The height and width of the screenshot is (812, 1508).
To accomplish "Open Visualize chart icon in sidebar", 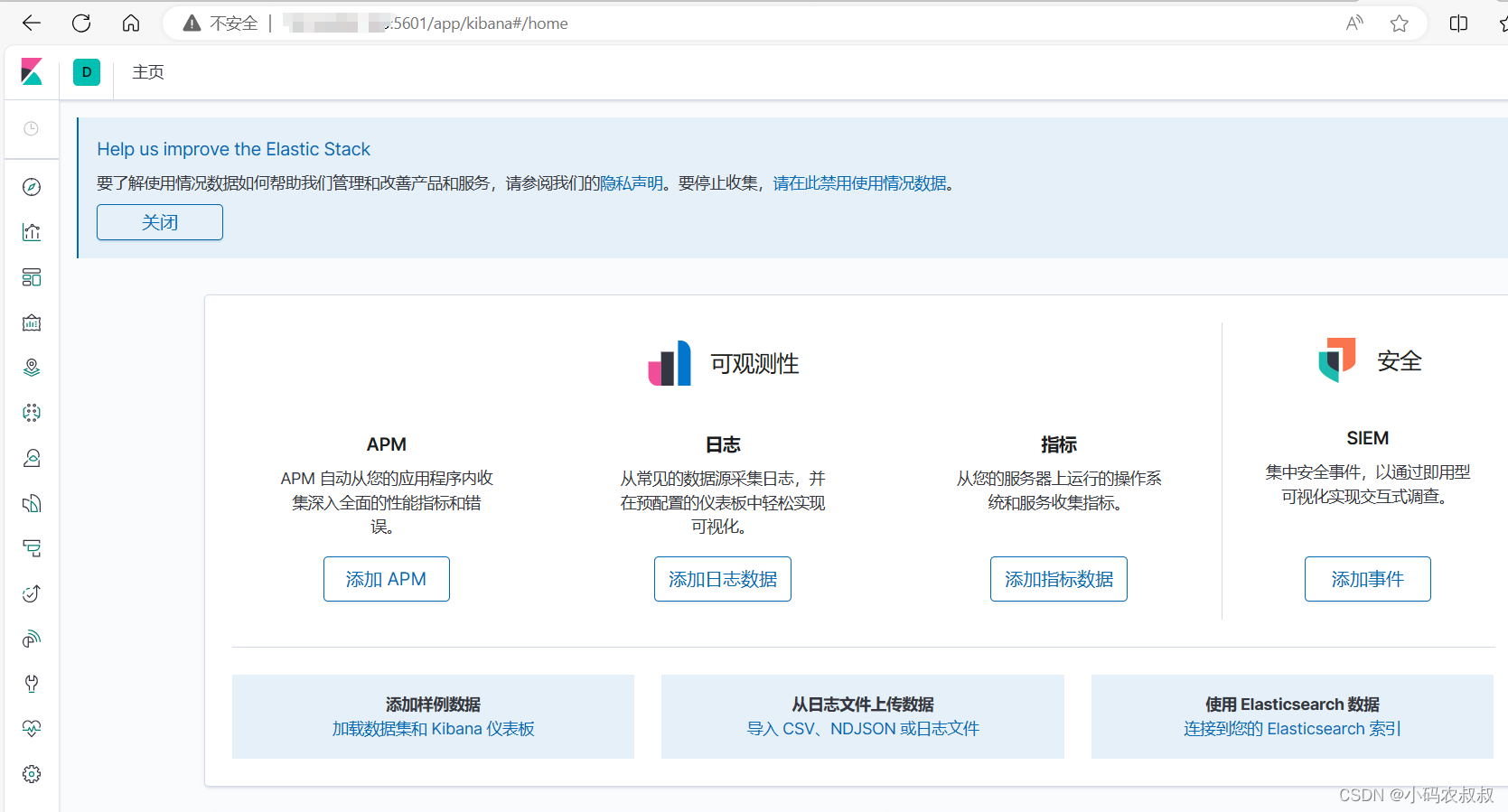I will 32,232.
